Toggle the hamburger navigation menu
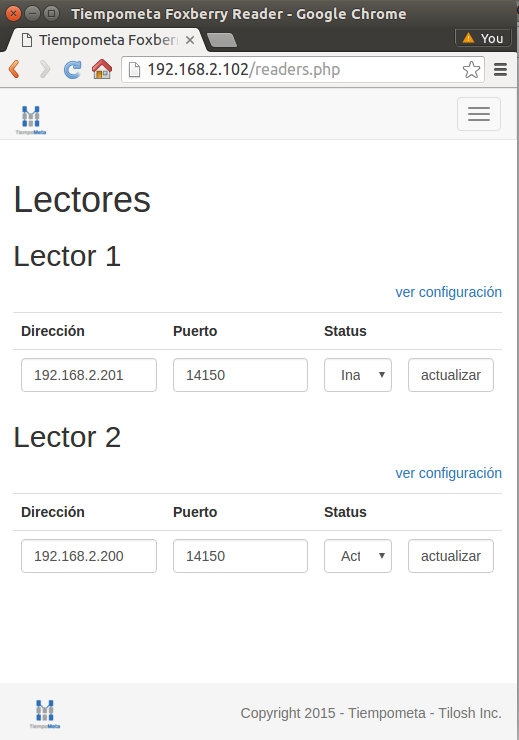 click(x=479, y=114)
